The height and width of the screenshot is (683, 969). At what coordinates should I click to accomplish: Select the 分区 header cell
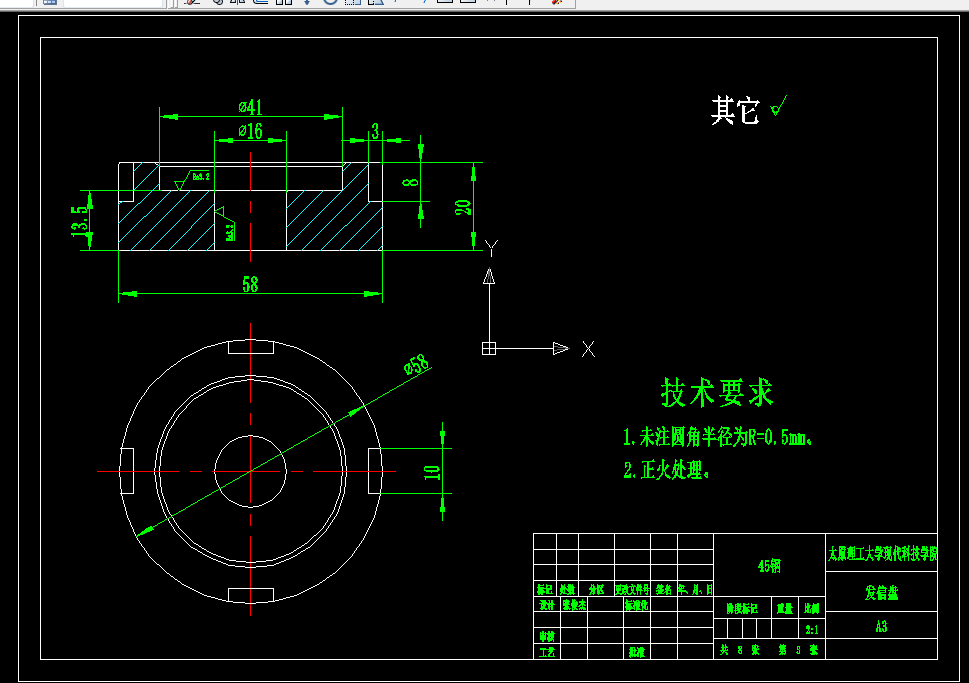[x=596, y=589]
